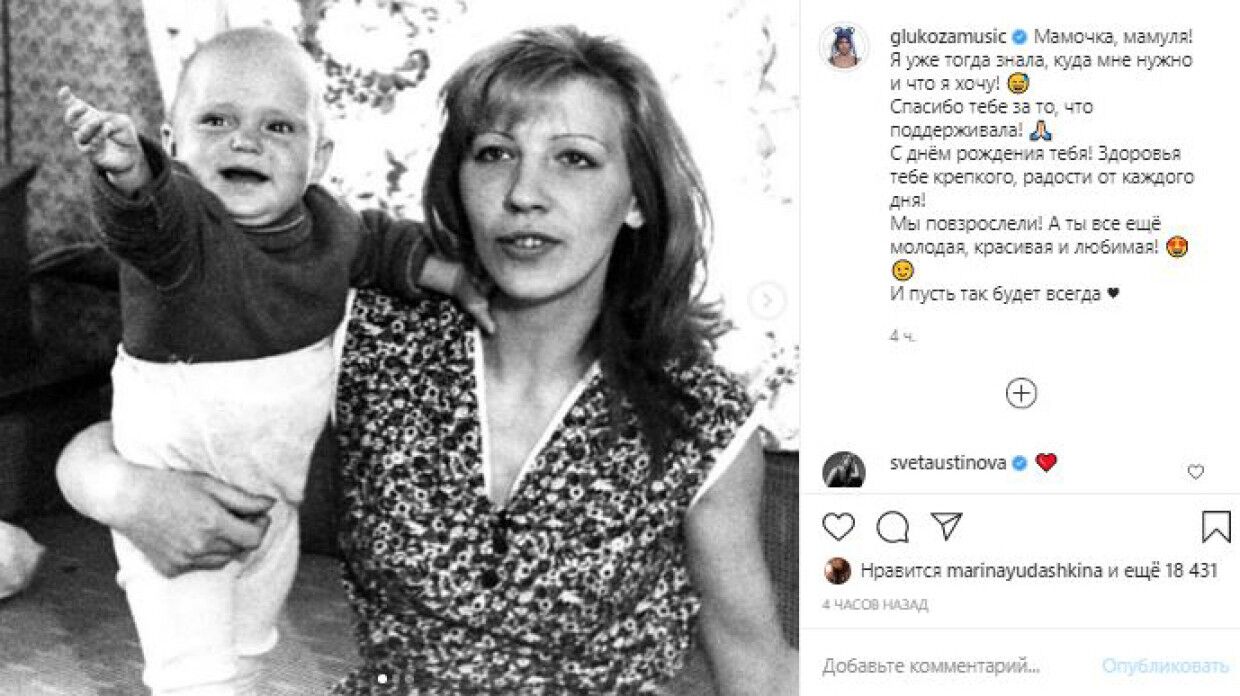This screenshot has height=696, width=1240.
Task: Share the post with the paper plane icon
Action: 946,526
